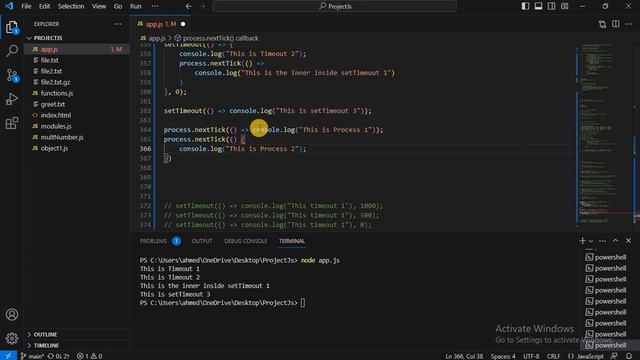Go forward using the navigation arrow

[x=202, y=6]
